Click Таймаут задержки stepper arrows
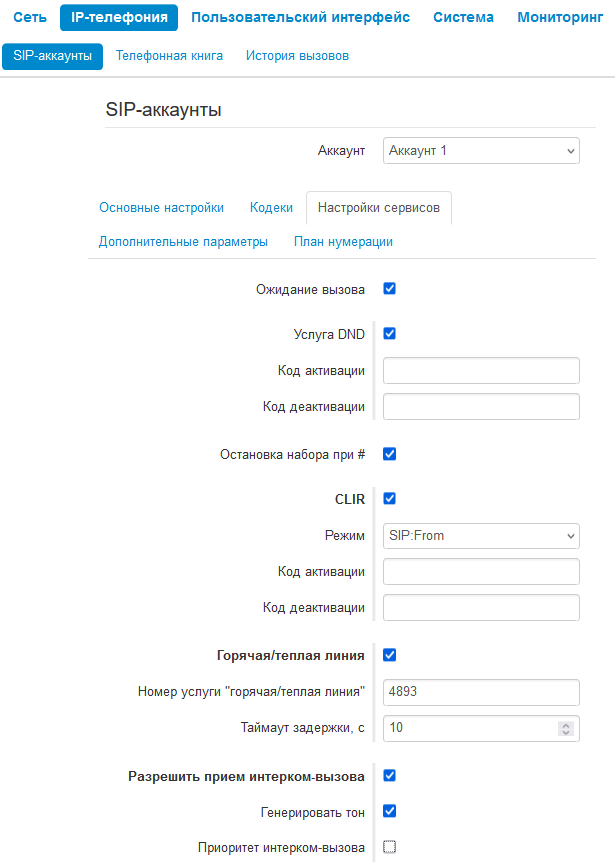 click(x=565, y=728)
